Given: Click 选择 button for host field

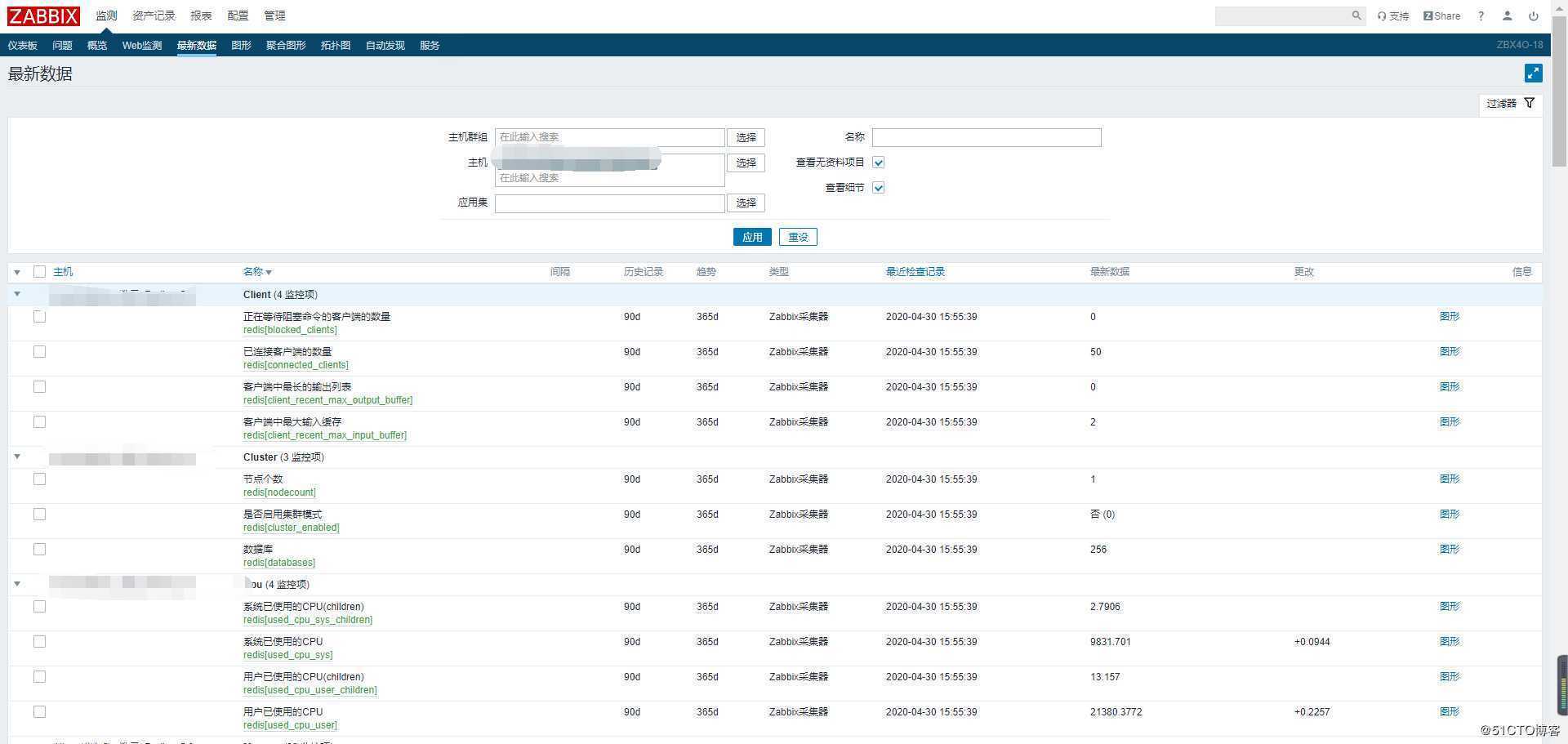Looking at the screenshot, I should click(746, 163).
